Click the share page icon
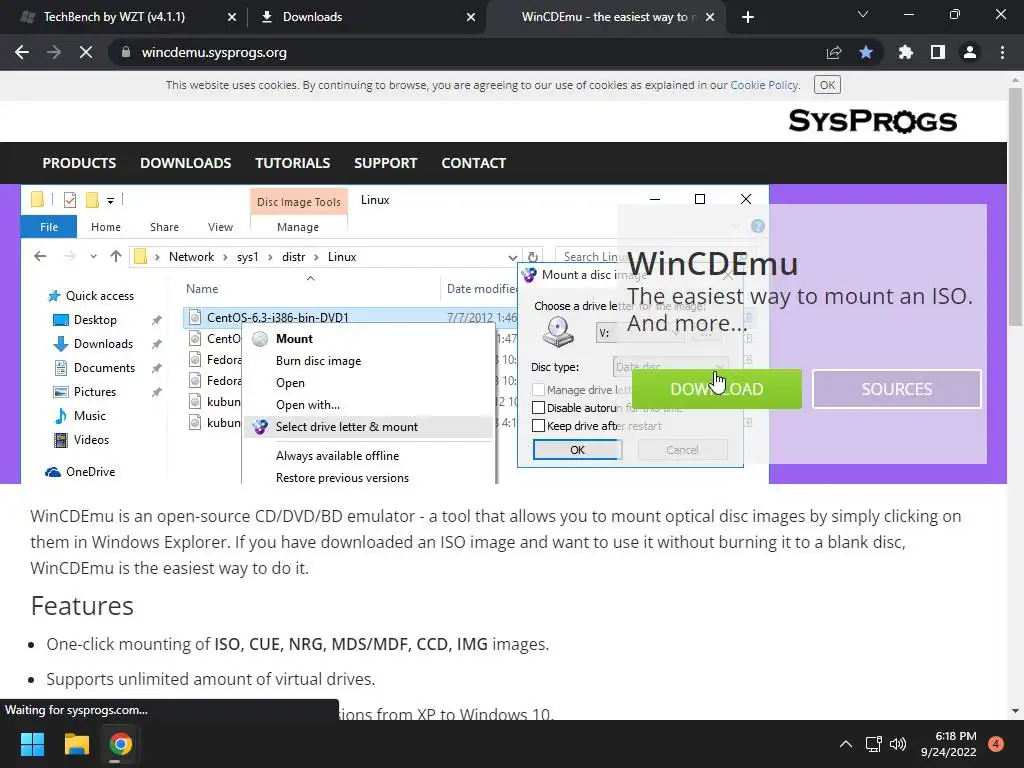This screenshot has width=1024, height=768. pyautogui.click(x=833, y=52)
